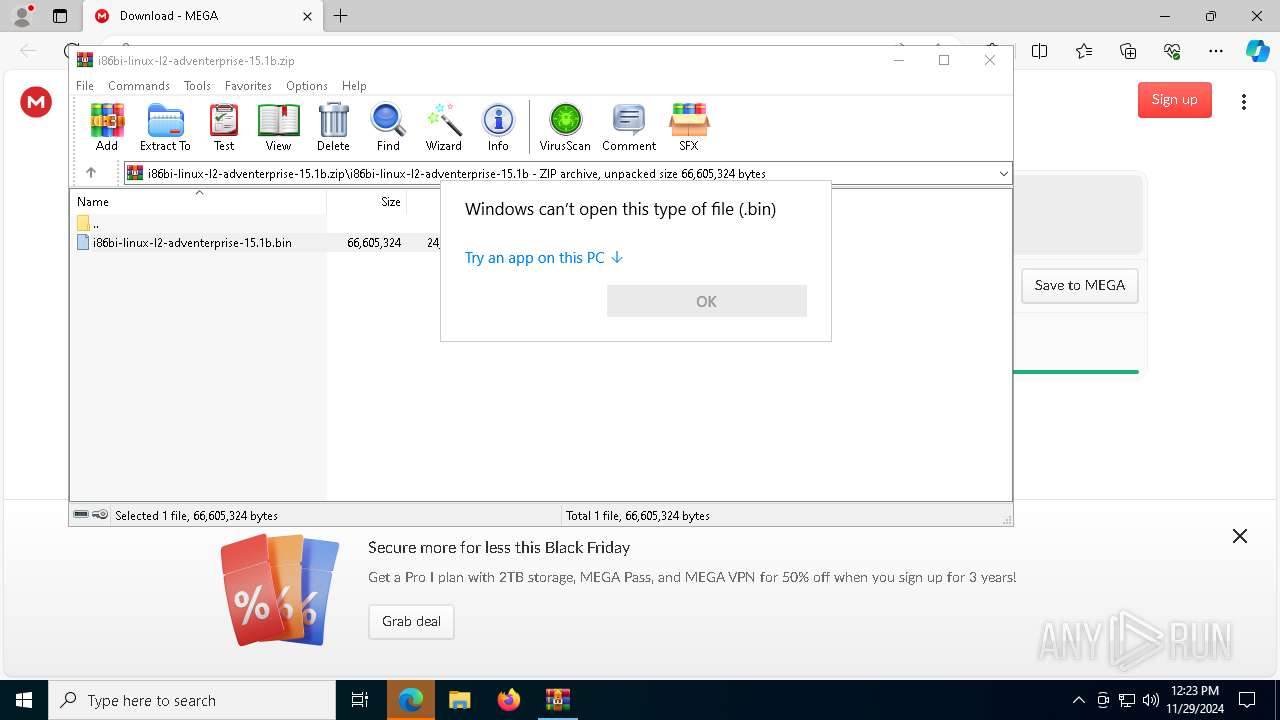Close the Black Friday promotion banner
1280x720 pixels.
pyautogui.click(x=1240, y=536)
